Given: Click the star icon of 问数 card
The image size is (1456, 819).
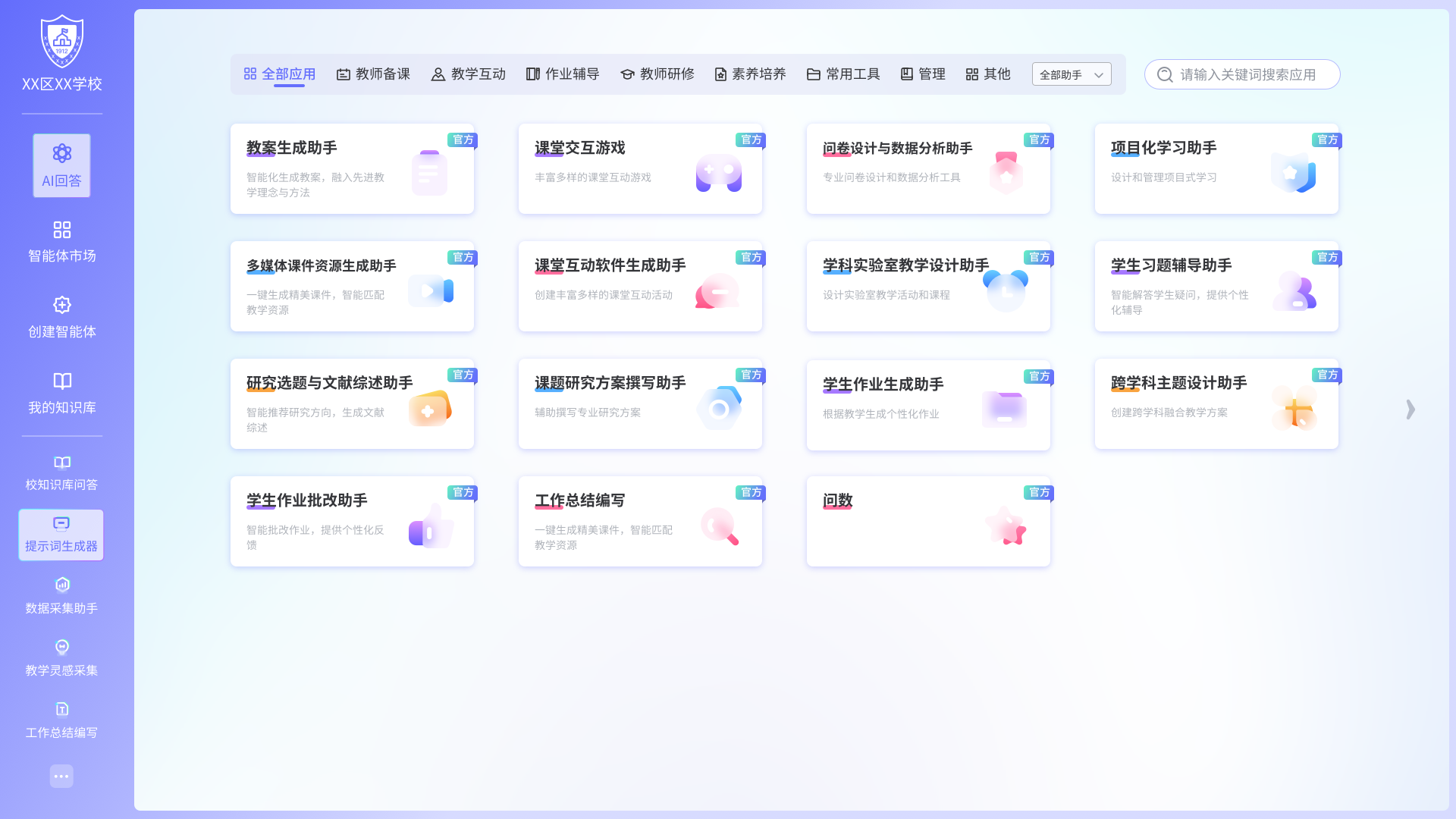Looking at the screenshot, I should pyautogui.click(x=1006, y=526).
